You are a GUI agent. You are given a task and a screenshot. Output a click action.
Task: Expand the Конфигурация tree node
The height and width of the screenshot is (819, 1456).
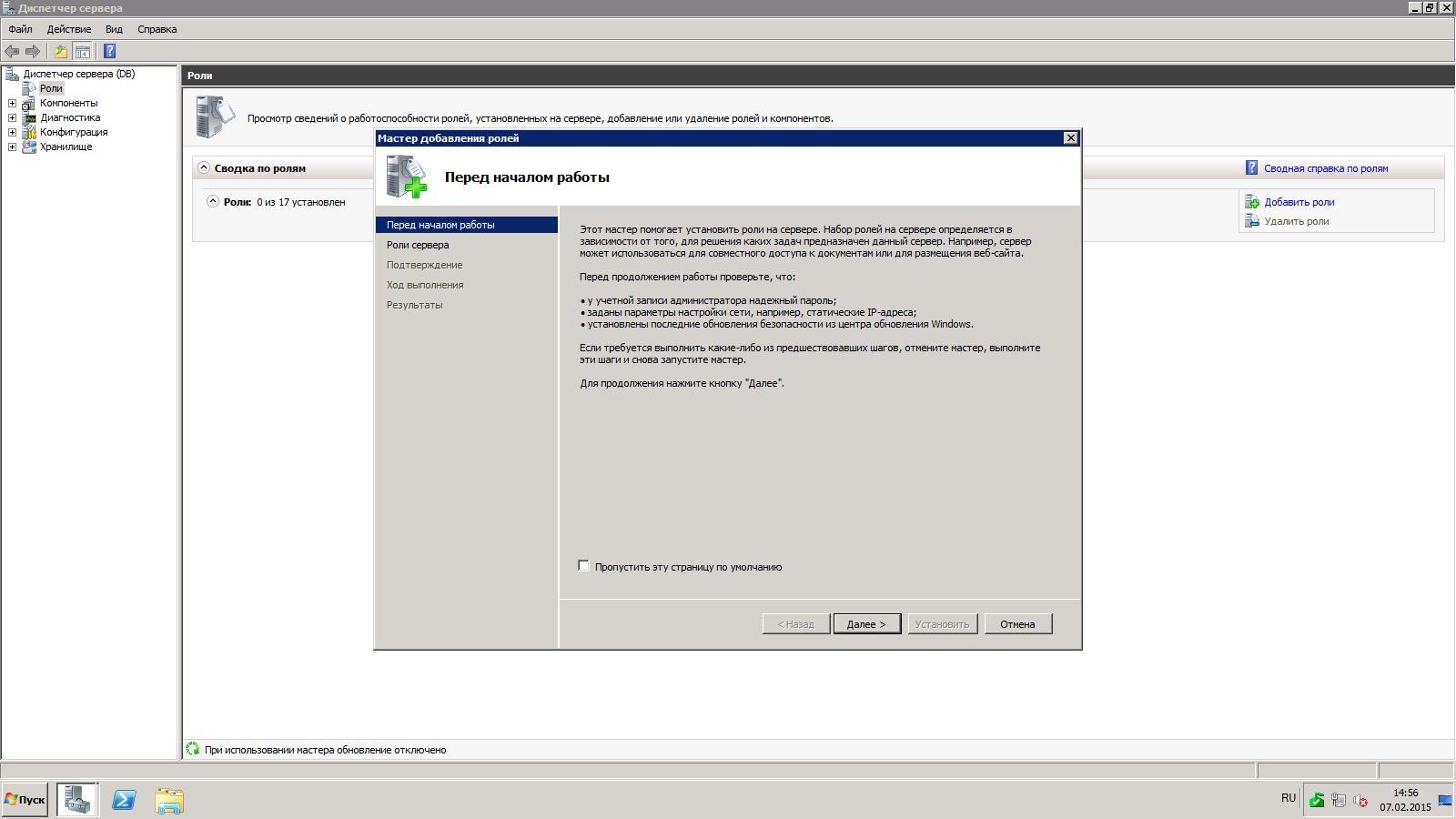click(13, 132)
